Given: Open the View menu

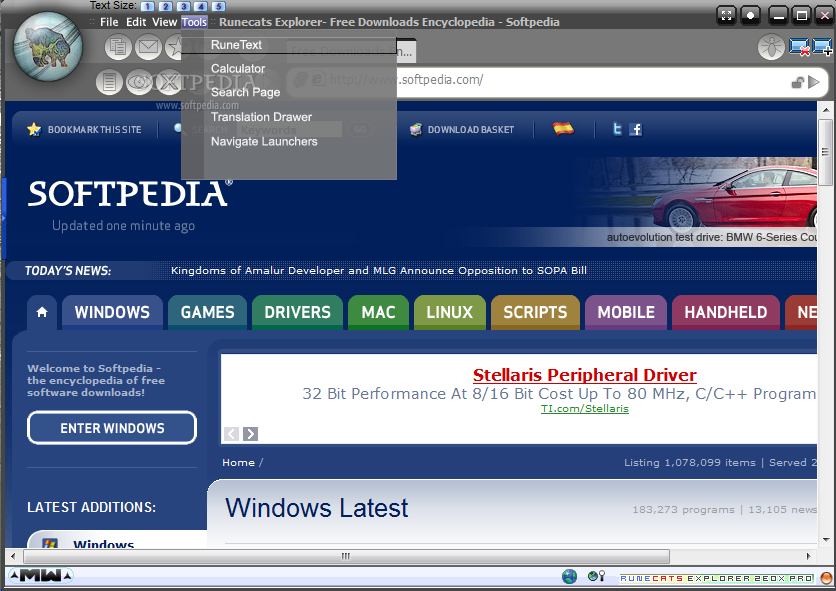Looking at the screenshot, I should (x=164, y=22).
